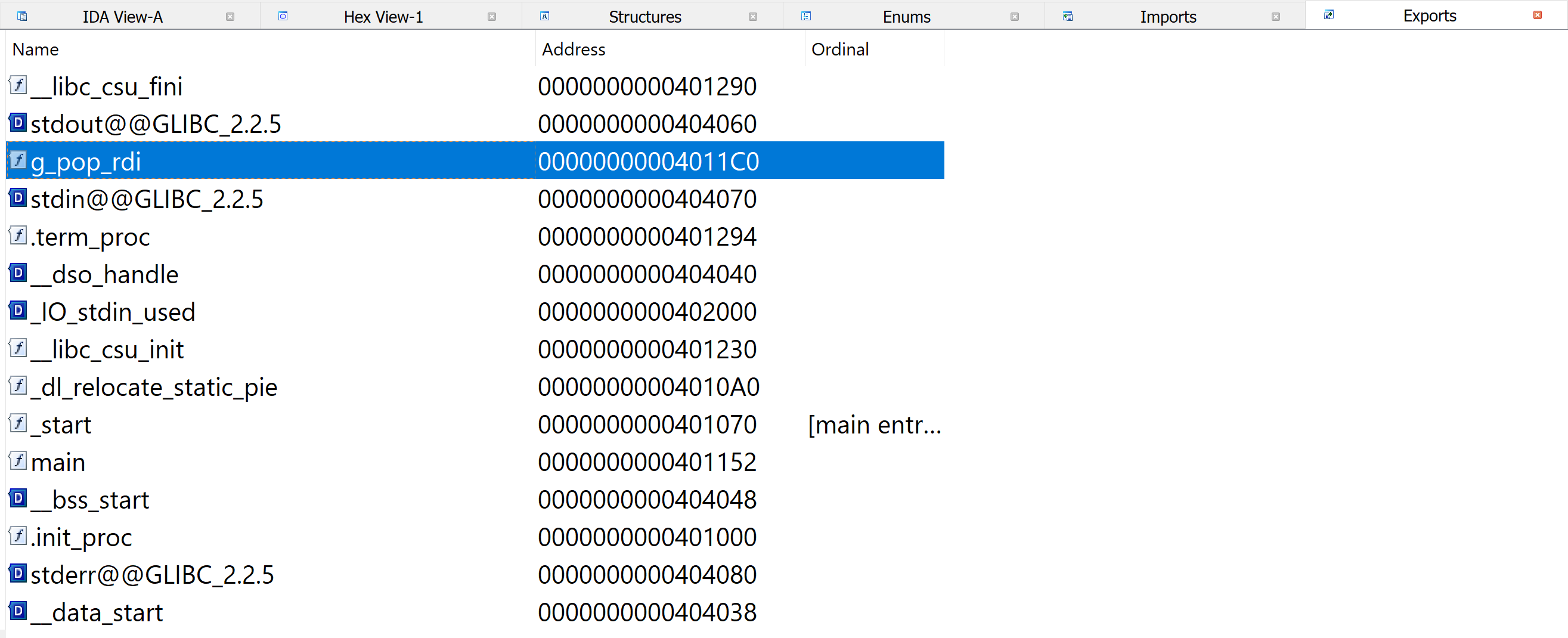Click the function icon next to _start
Viewport: 1568px width, 638px height.
[x=18, y=423]
